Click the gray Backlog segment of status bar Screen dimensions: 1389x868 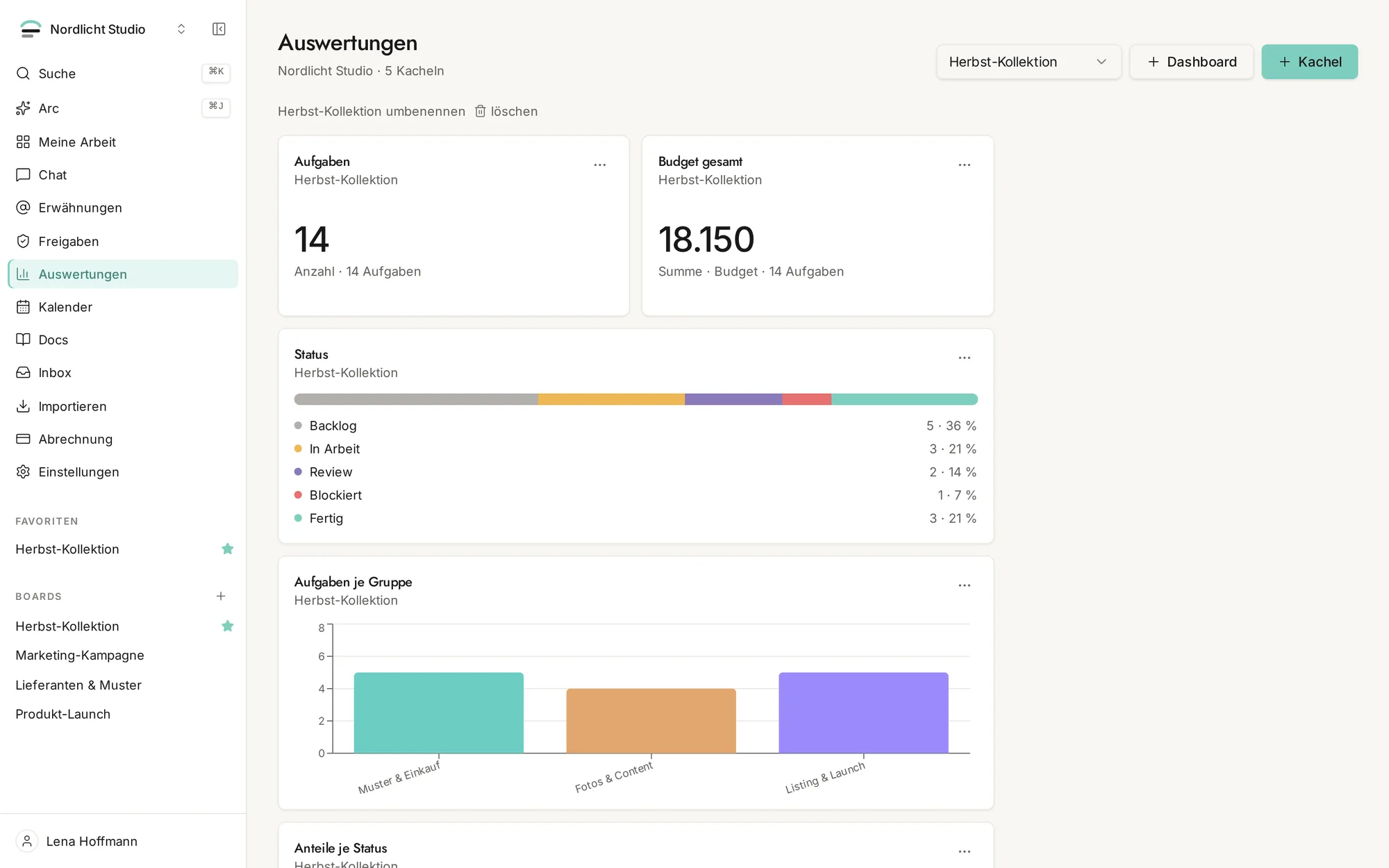pos(416,399)
